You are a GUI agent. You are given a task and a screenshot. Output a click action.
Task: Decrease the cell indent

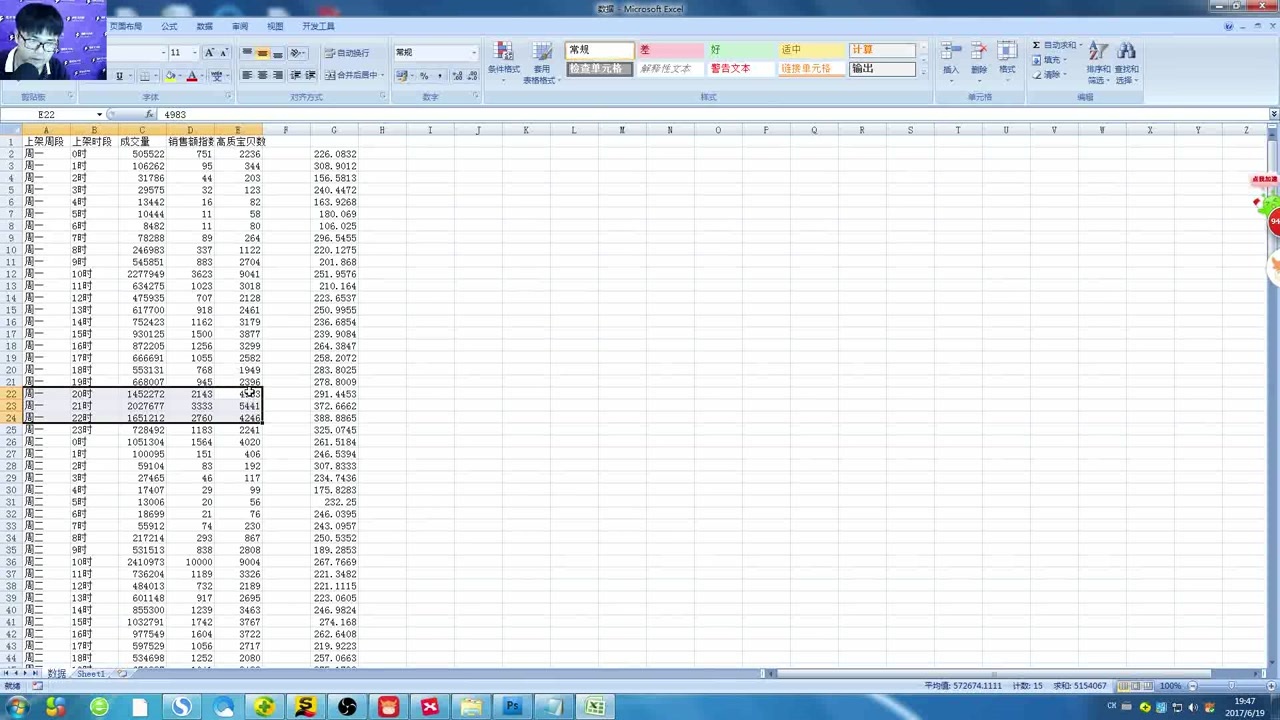point(295,76)
